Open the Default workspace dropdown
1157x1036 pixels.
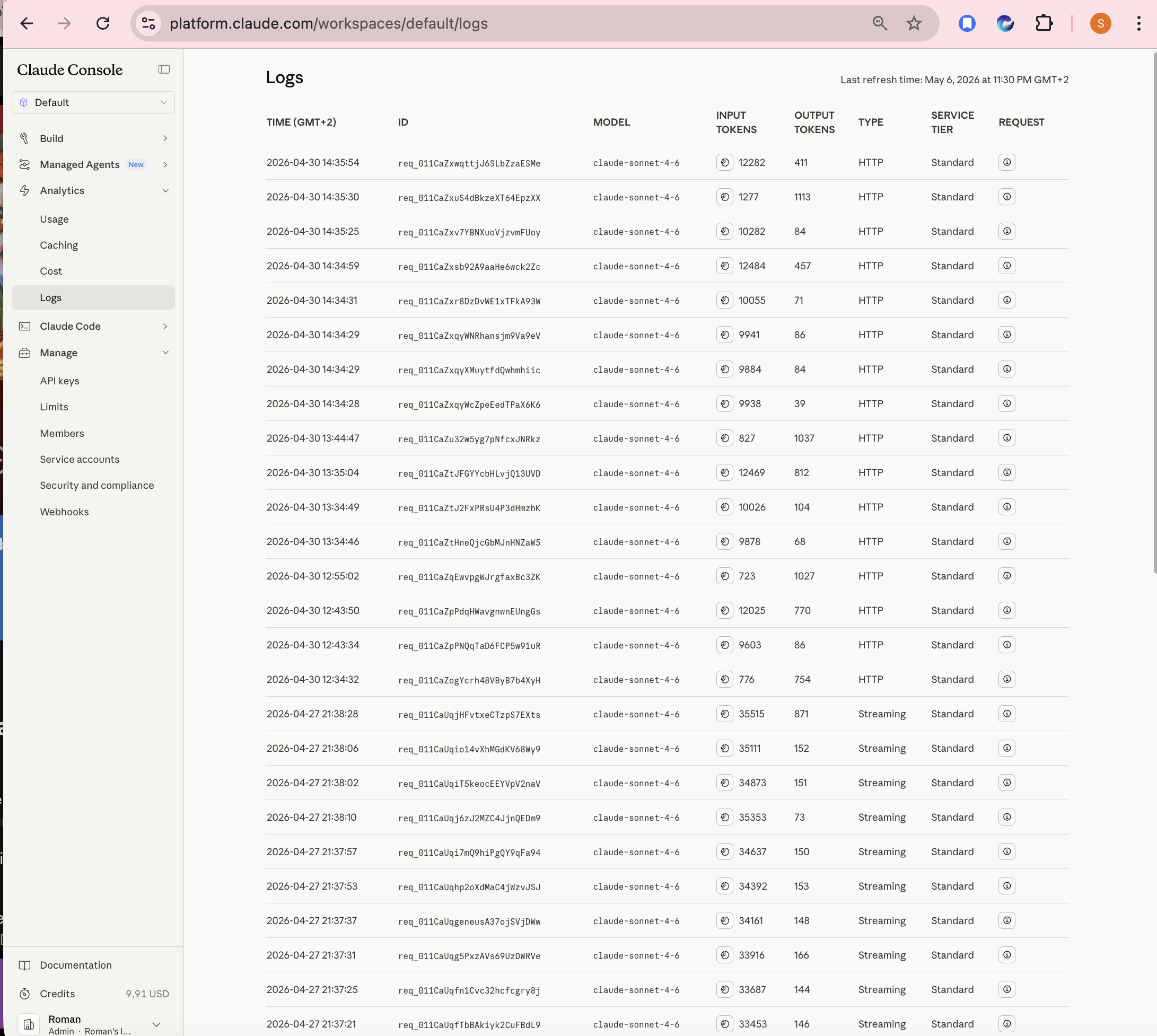(x=93, y=102)
